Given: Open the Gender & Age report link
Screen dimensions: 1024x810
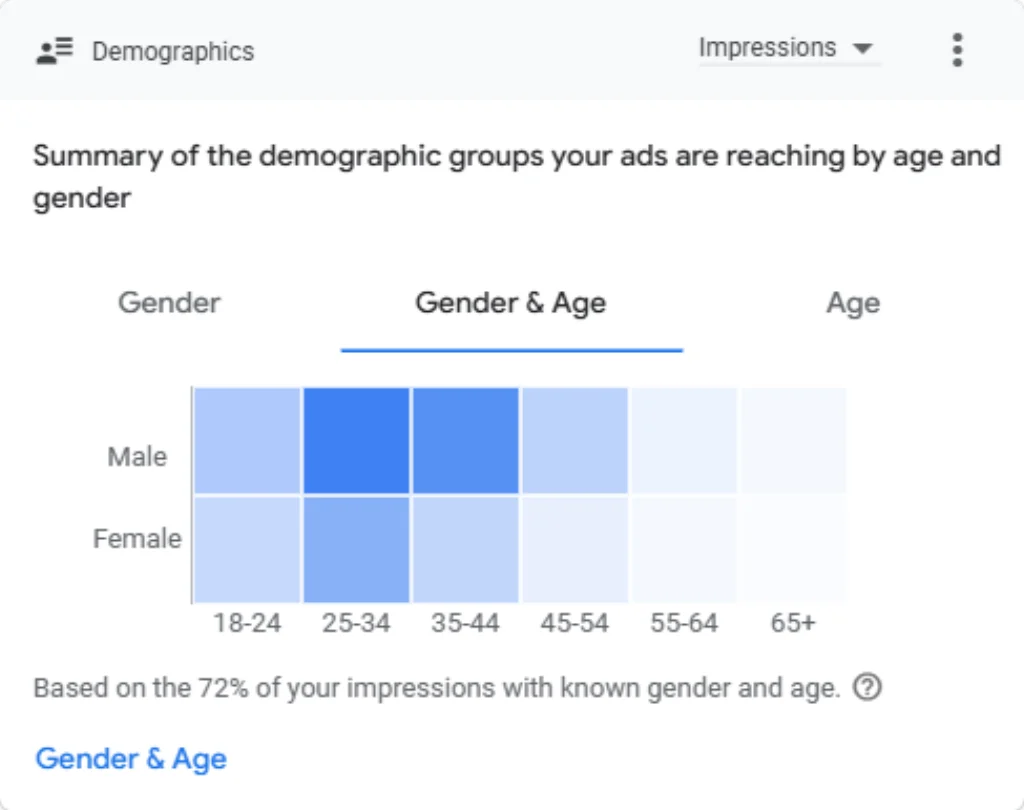Looking at the screenshot, I should point(131,759).
